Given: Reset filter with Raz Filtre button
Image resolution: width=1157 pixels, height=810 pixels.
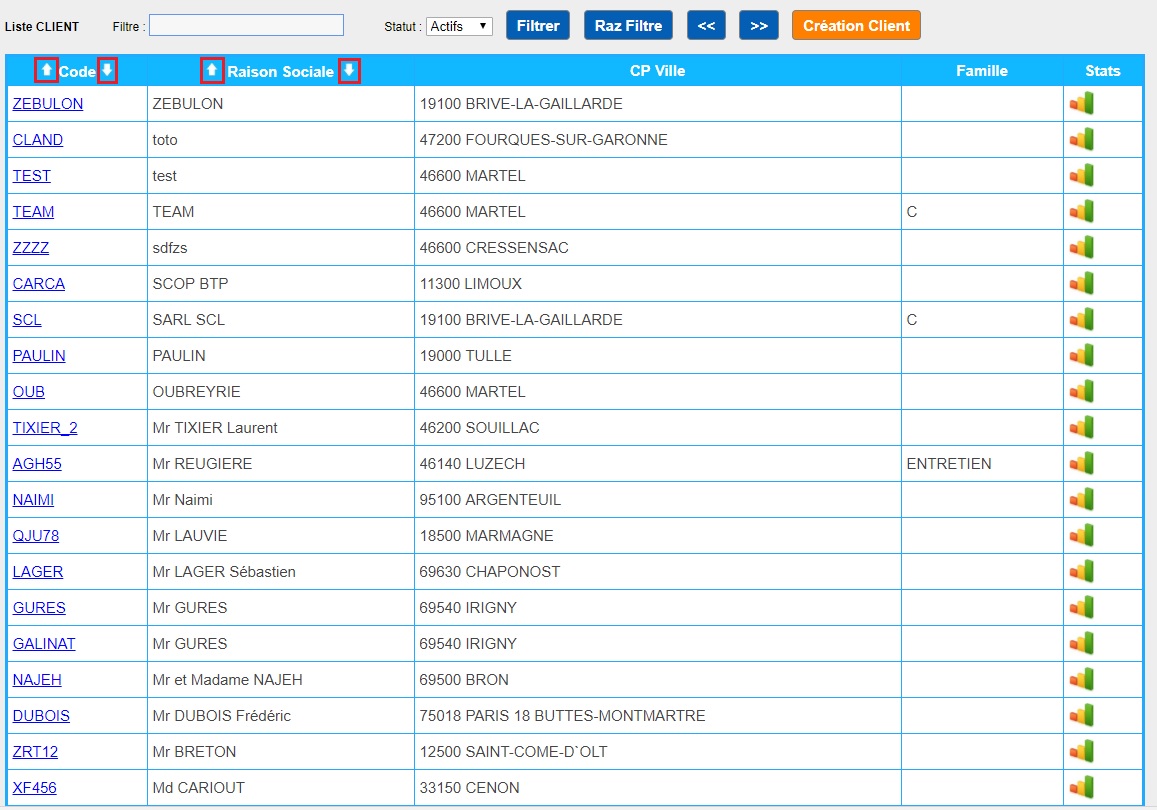Looking at the screenshot, I should pos(628,26).
